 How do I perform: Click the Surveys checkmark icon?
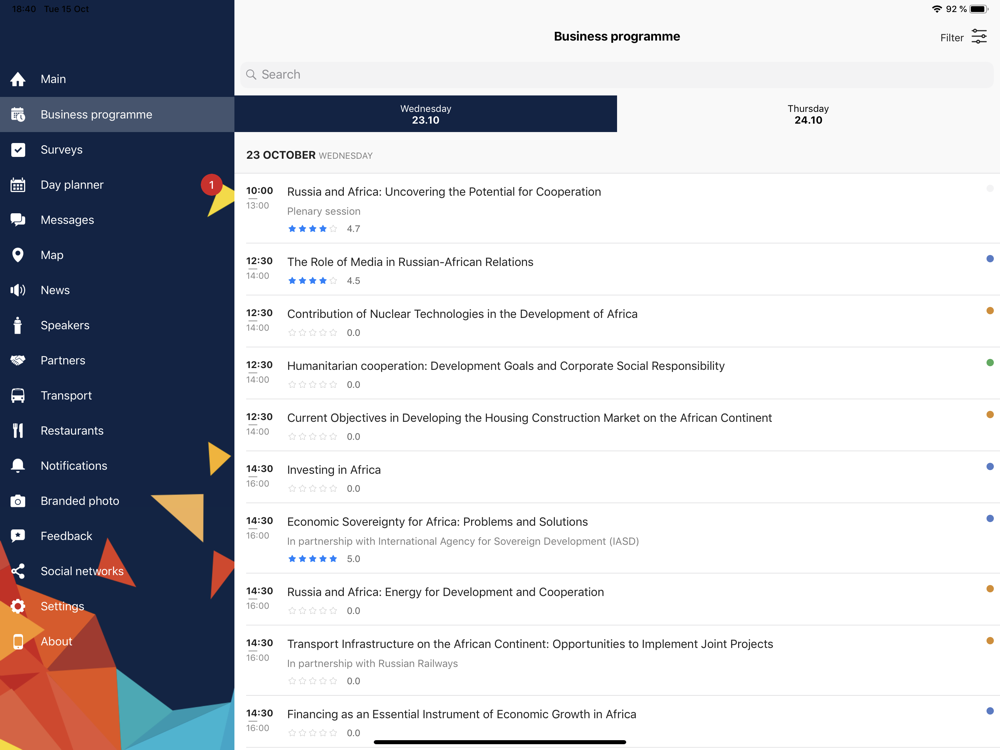point(18,149)
